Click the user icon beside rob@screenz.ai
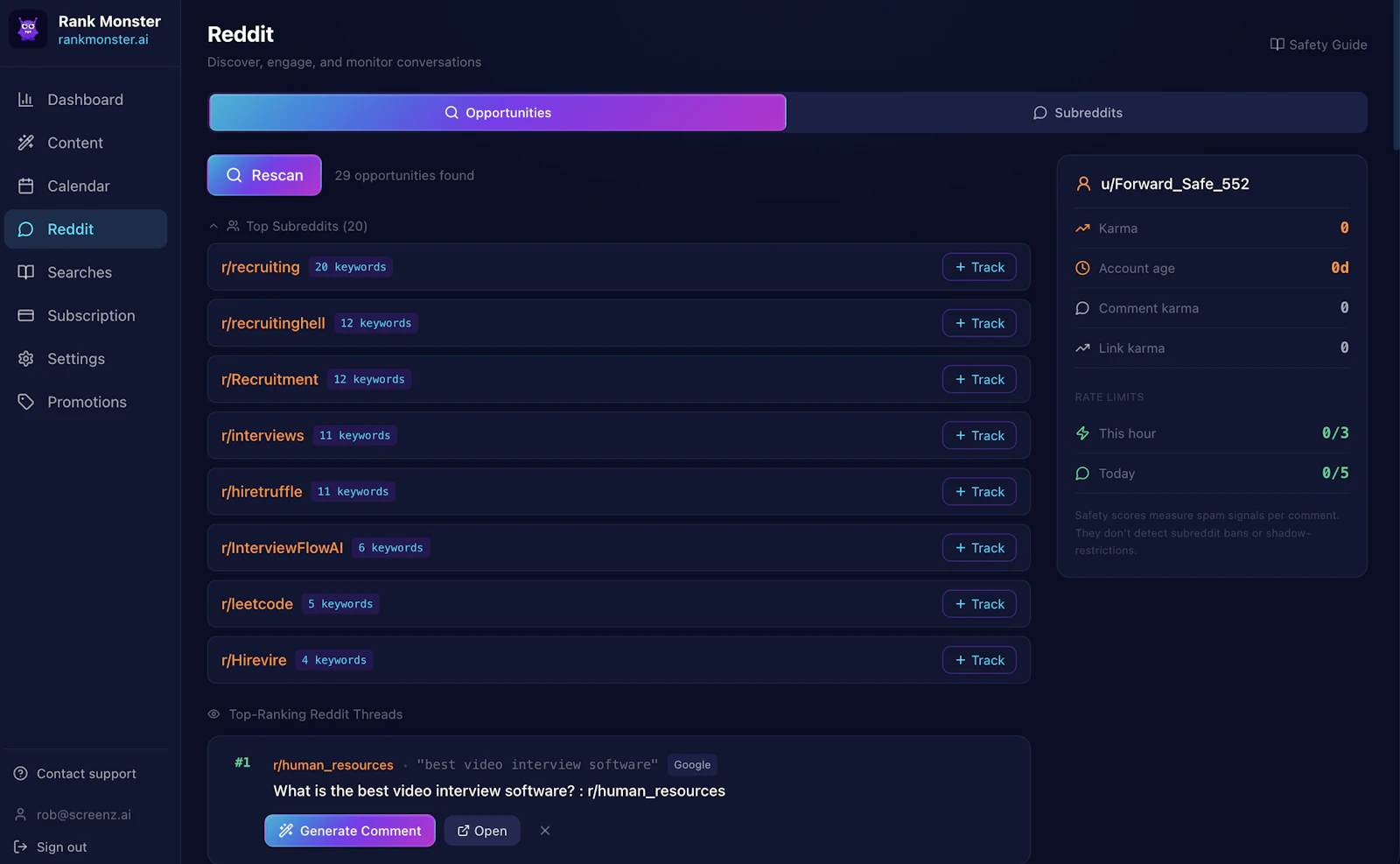This screenshot has height=864, width=1400. pos(21,815)
